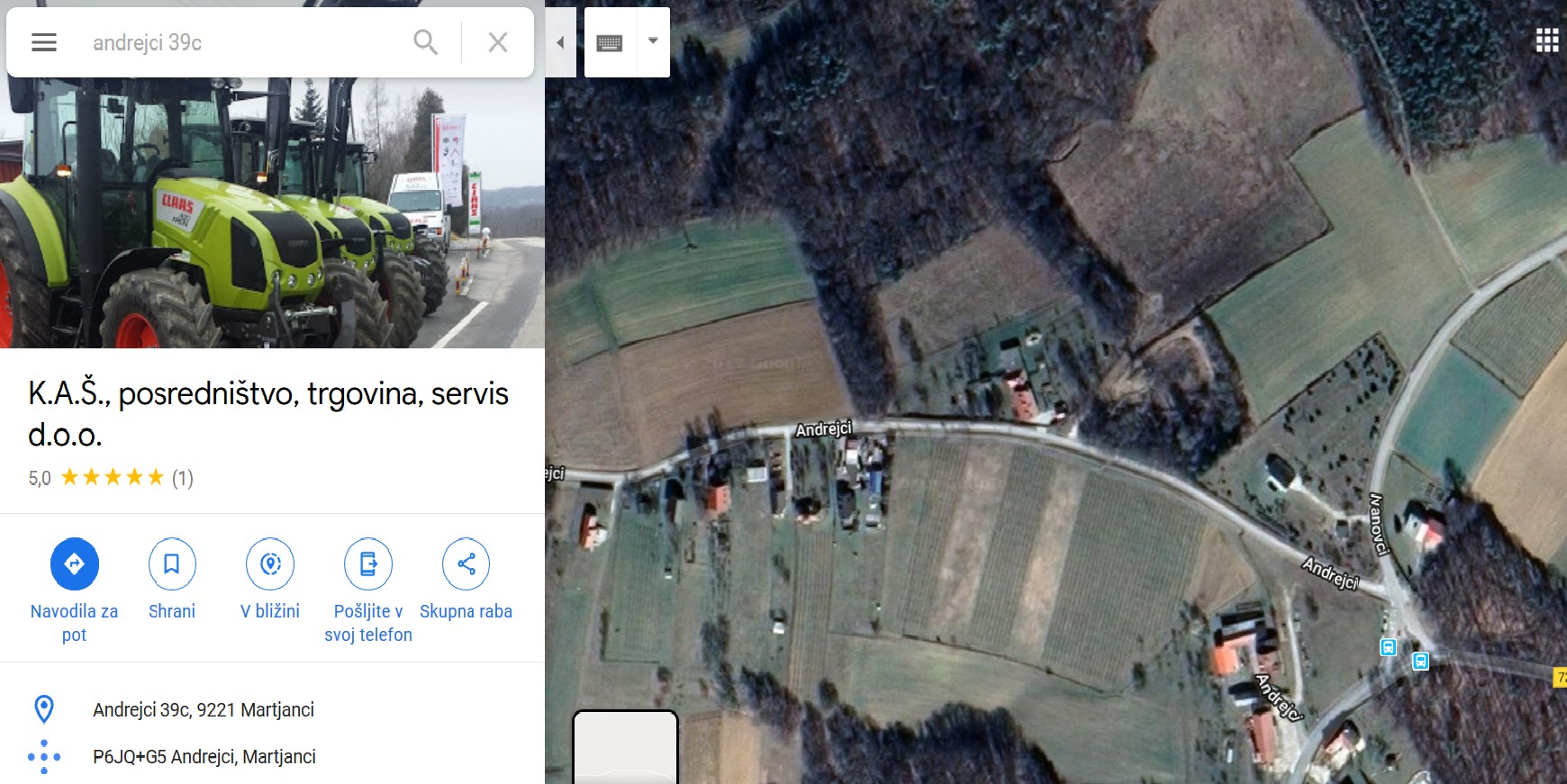Click the Pošljite v svoj telefon icon
This screenshot has width=1567, height=784.
pos(368,563)
